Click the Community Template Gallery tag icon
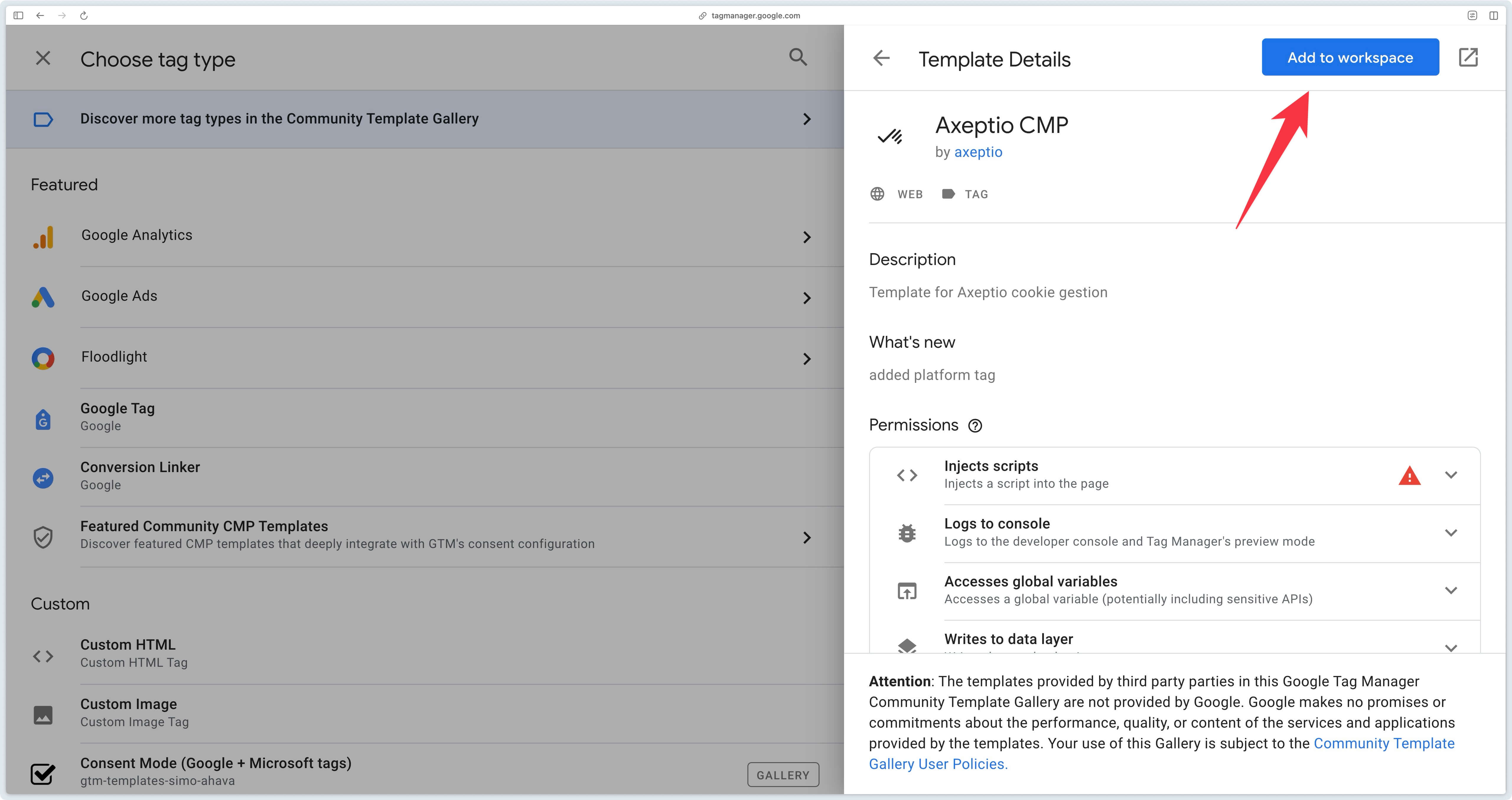The width and height of the screenshot is (1512, 800). pyautogui.click(x=43, y=120)
